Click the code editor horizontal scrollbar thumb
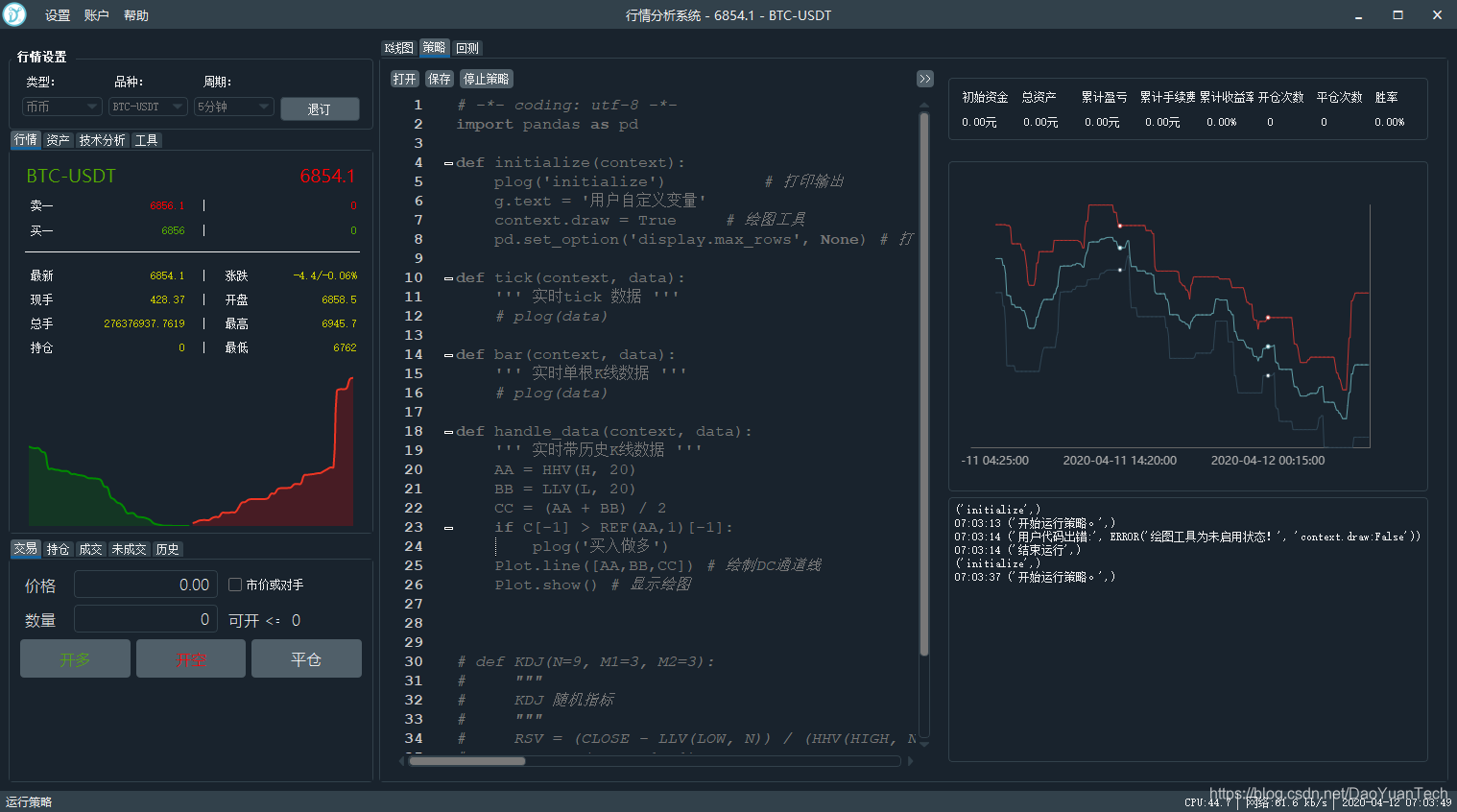Screen dimensions: 1457x812 (x=467, y=761)
